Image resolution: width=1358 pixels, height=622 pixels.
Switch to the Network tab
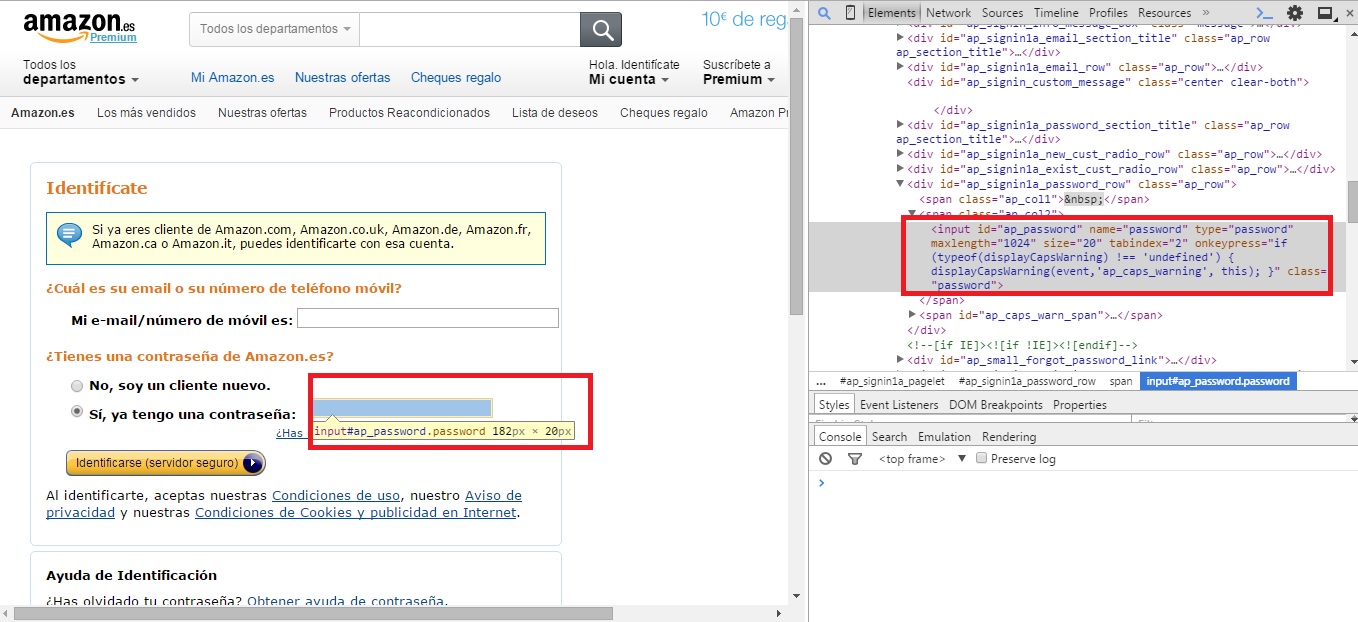[948, 13]
